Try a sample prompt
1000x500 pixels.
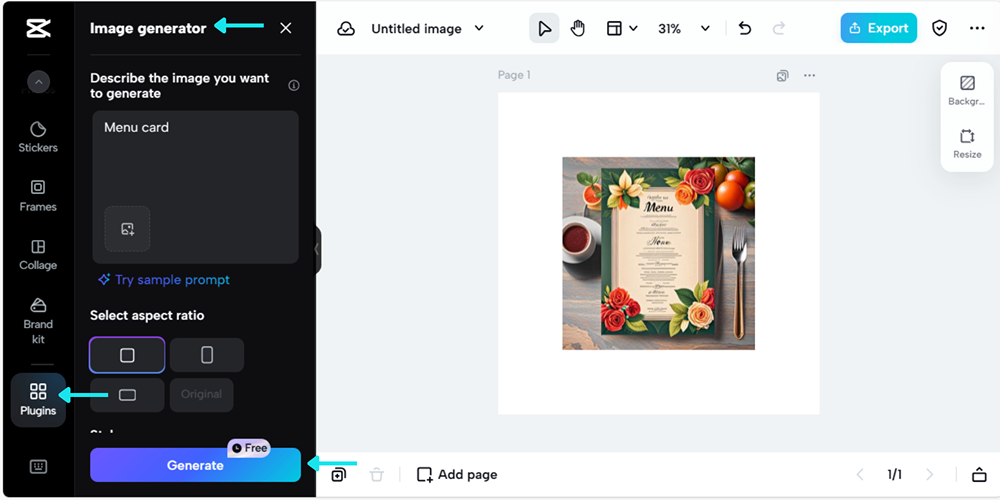point(164,280)
